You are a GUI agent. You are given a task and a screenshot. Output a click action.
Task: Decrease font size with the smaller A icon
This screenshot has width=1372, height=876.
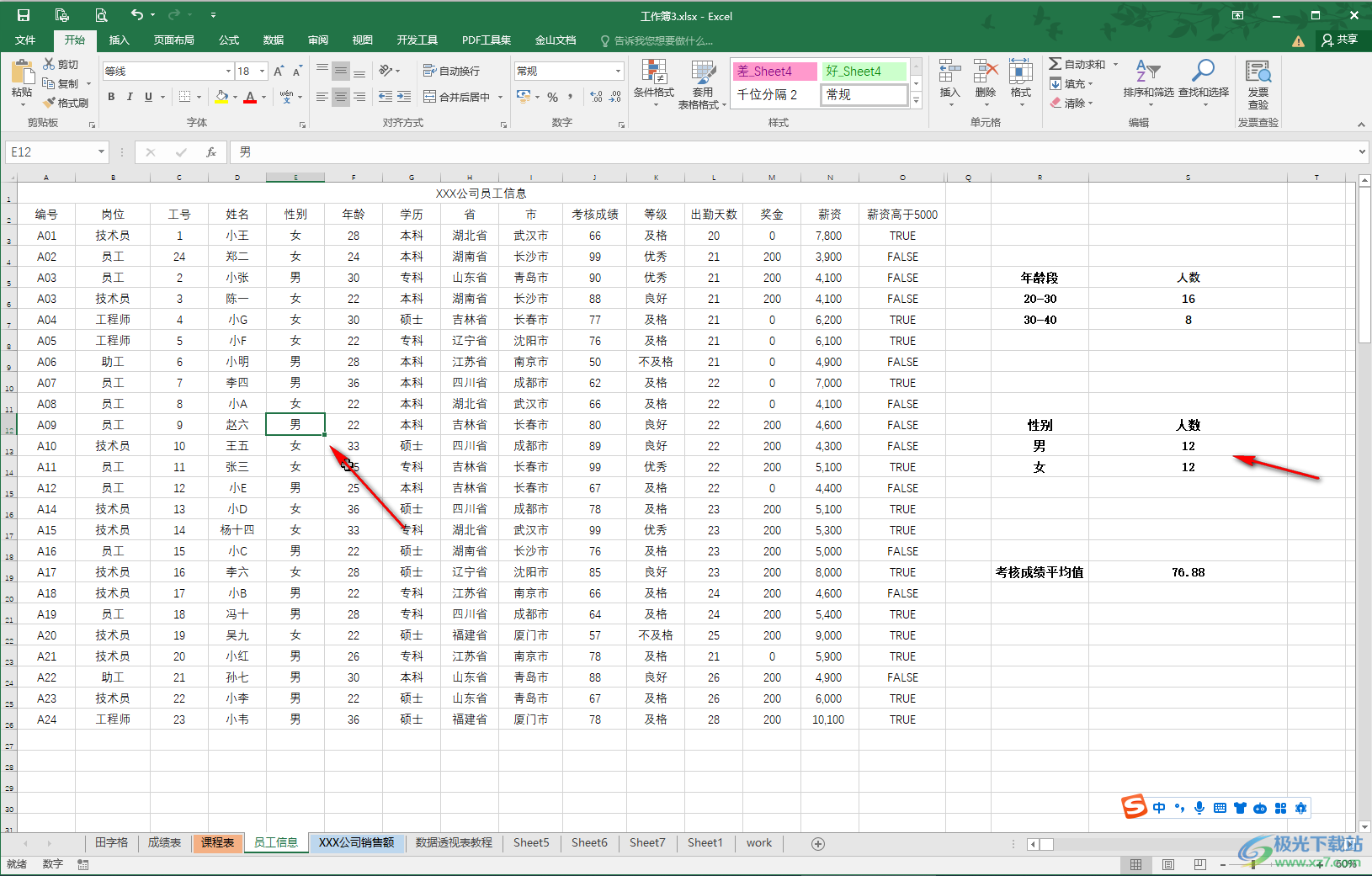tap(297, 72)
